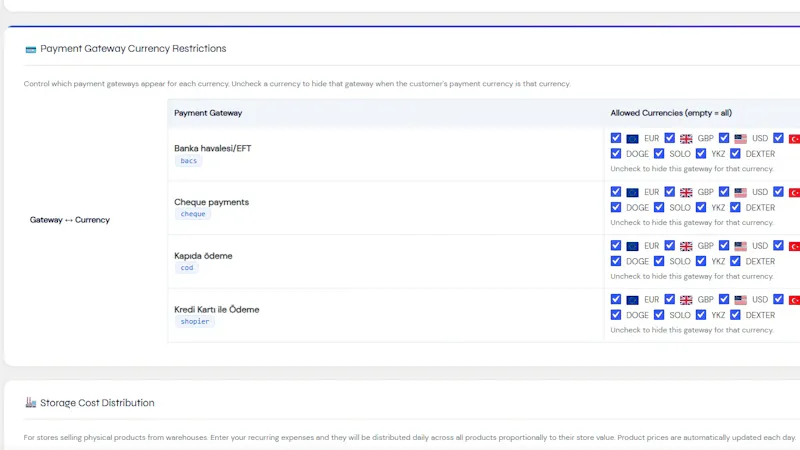Uncheck USD for Kredi Kartı ile Ödeme

724,299
